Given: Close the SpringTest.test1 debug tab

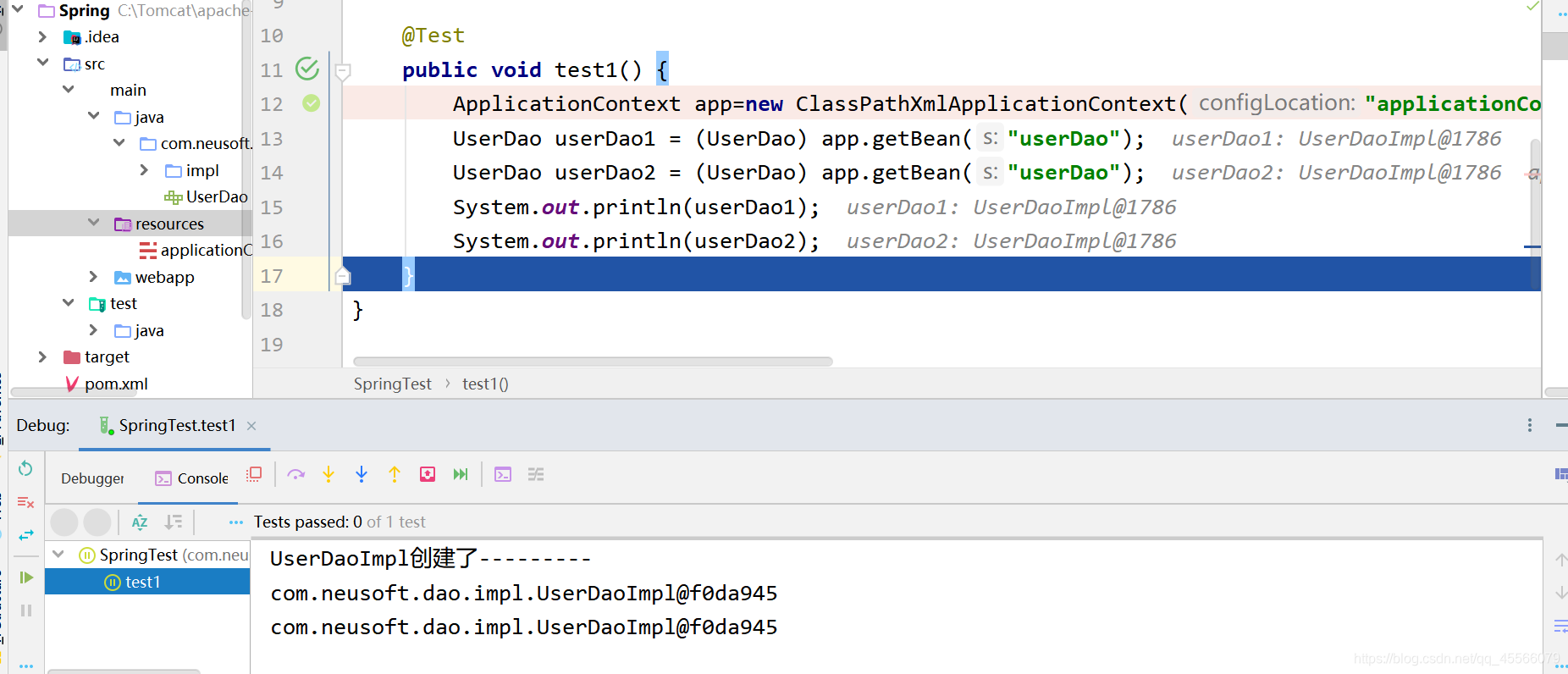Looking at the screenshot, I should point(251,426).
